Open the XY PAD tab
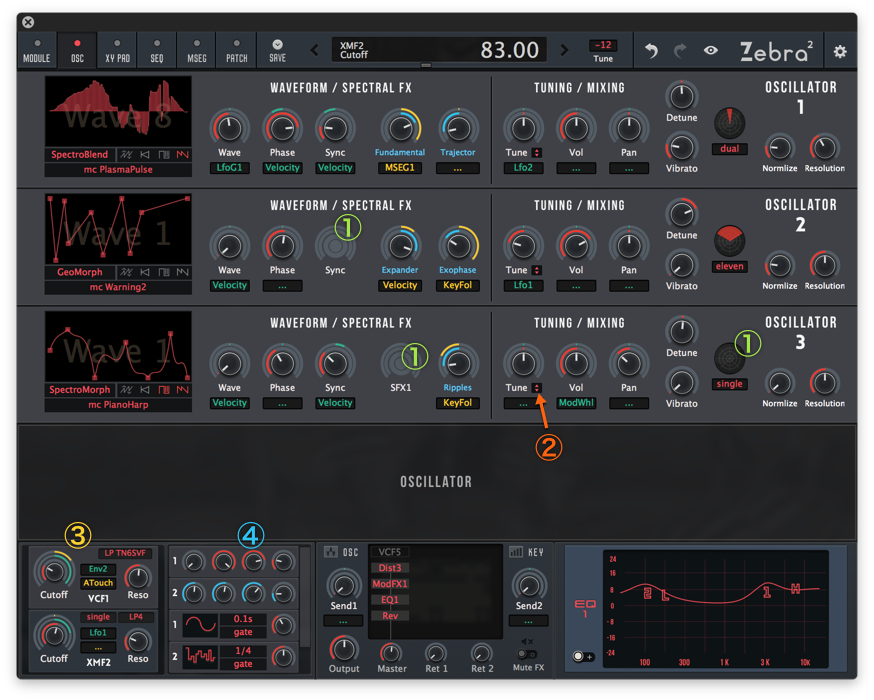 (118, 51)
